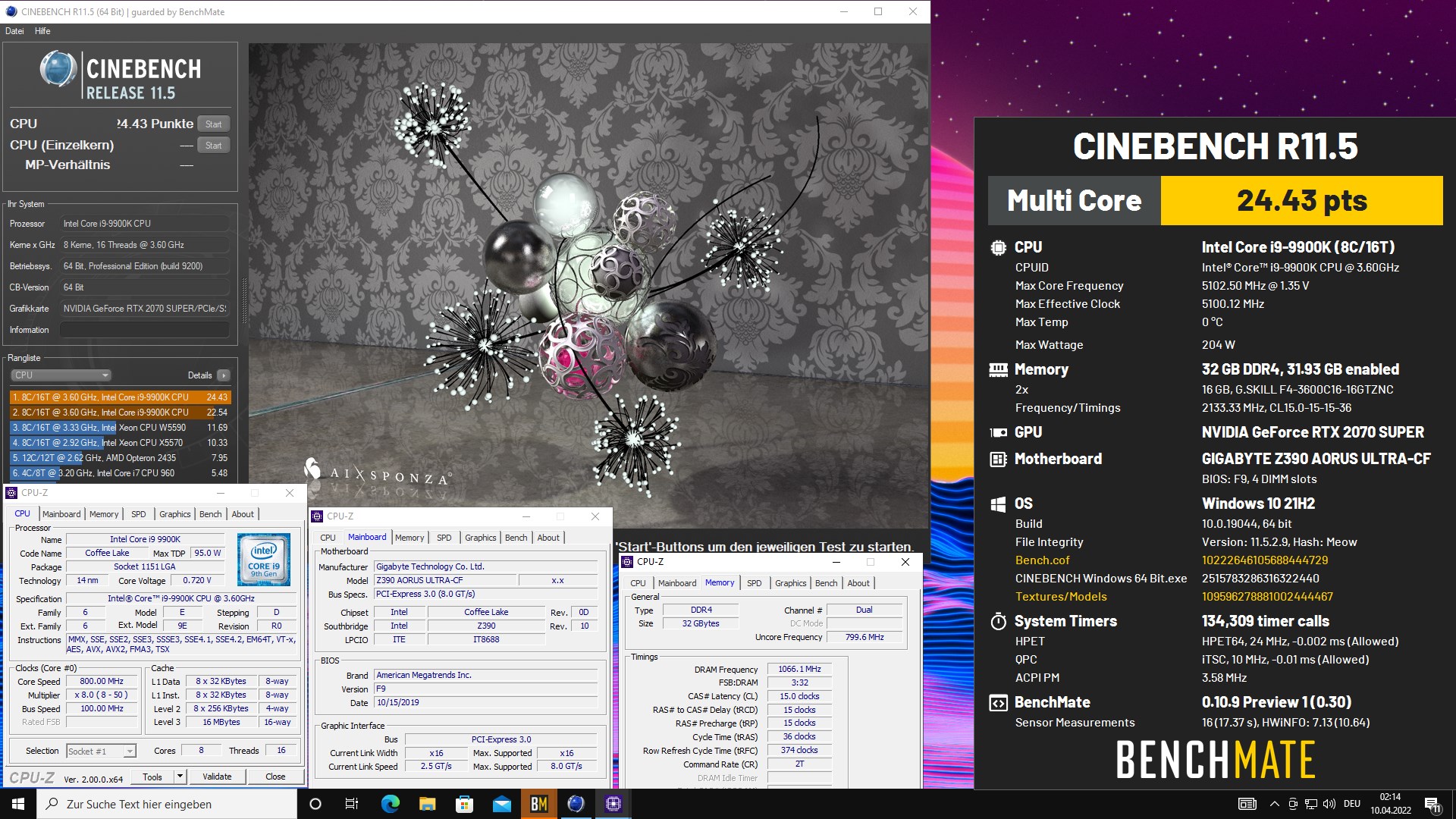Open the Datei menu in Cinebench
The height and width of the screenshot is (819, 1456).
(x=14, y=31)
